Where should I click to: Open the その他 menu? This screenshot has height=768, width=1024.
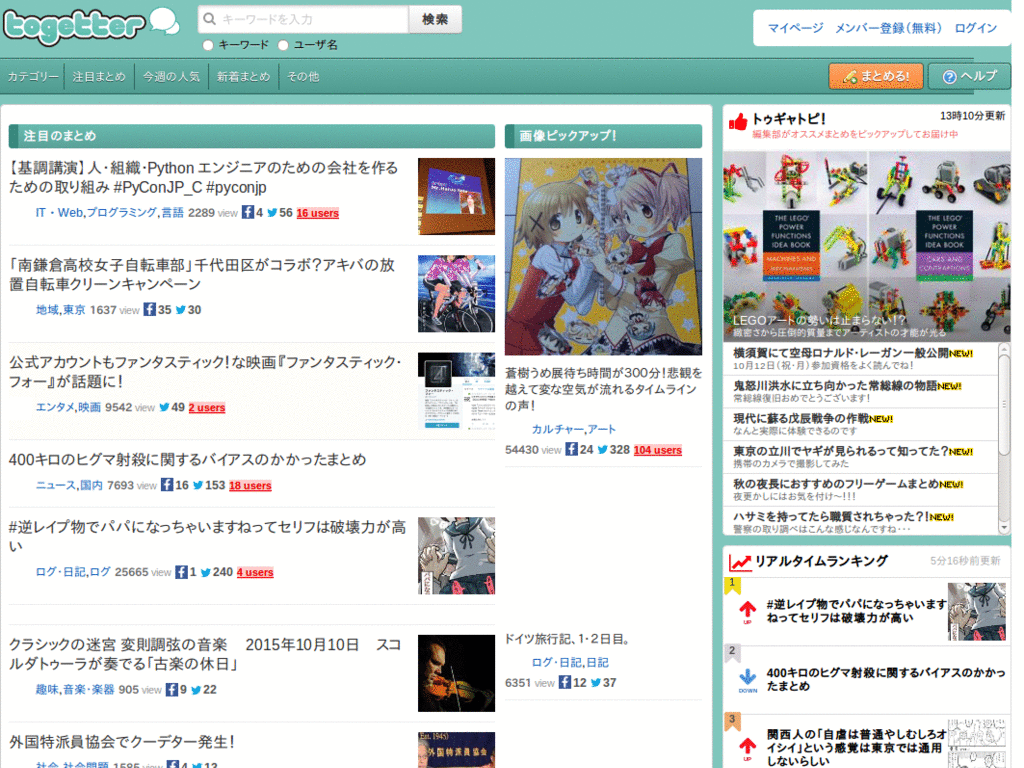[x=302, y=76]
